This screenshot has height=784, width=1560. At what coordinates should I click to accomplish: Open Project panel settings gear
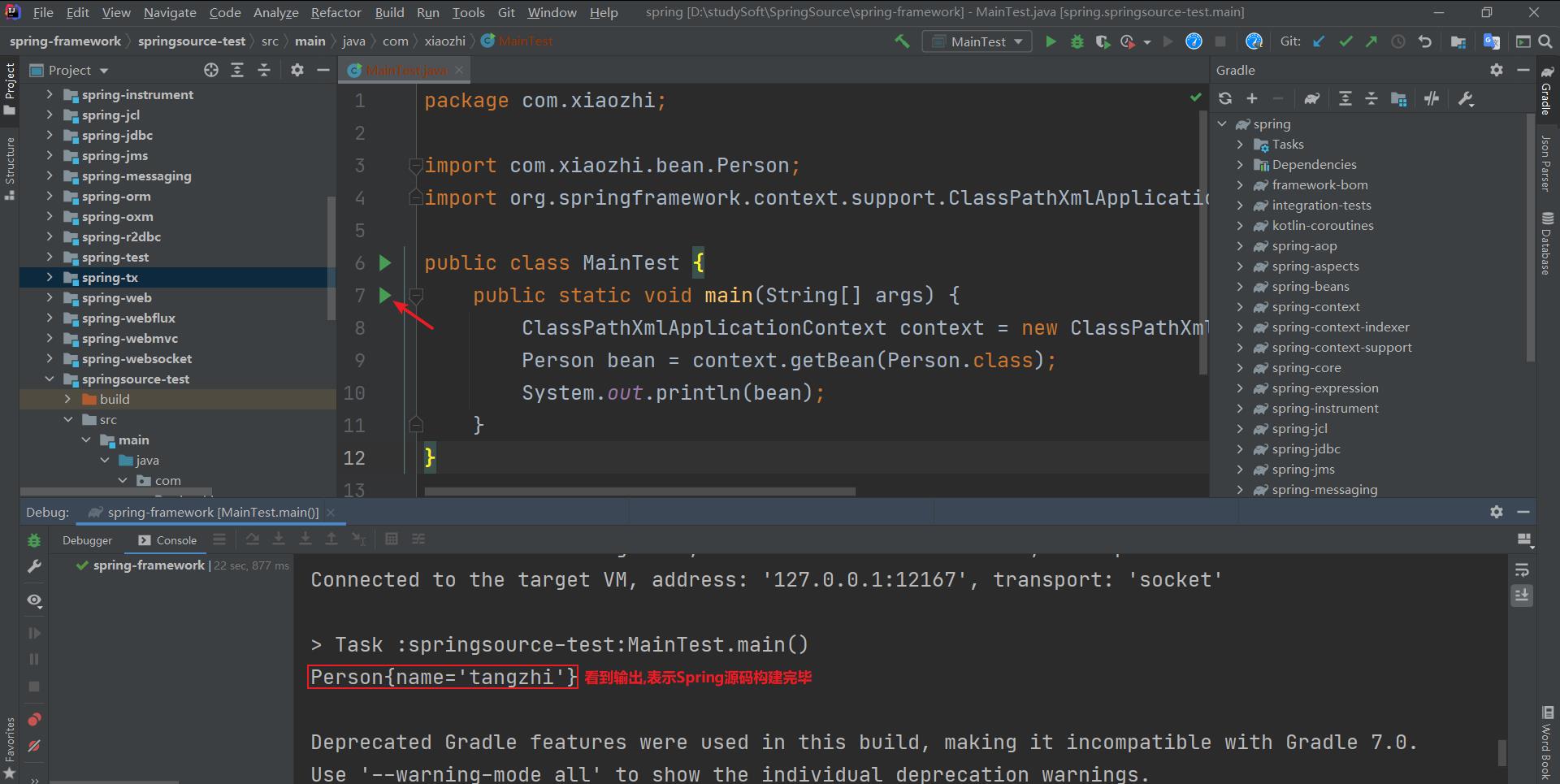pos(297,70)
